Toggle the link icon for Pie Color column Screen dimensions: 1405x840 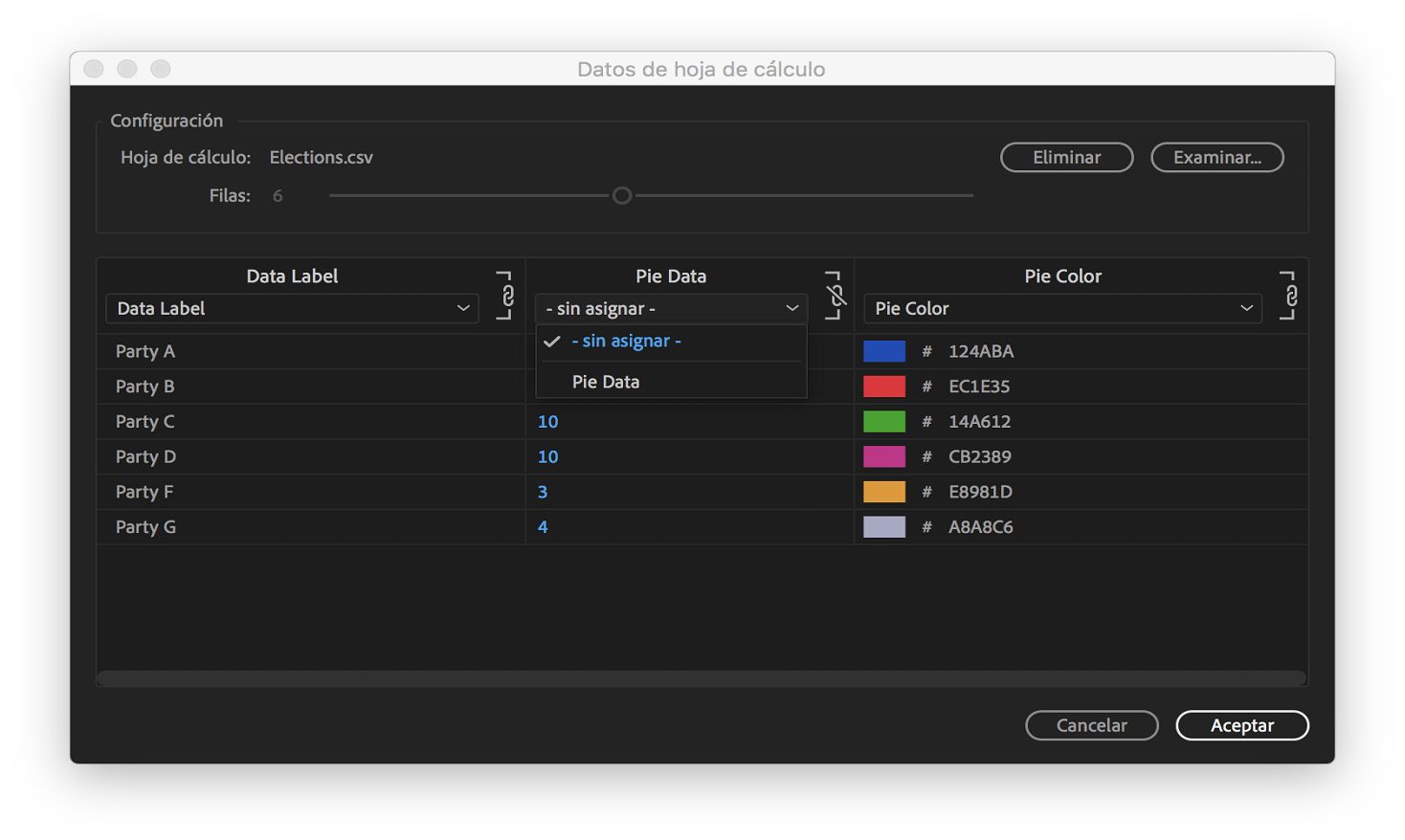coord(1289,295)
